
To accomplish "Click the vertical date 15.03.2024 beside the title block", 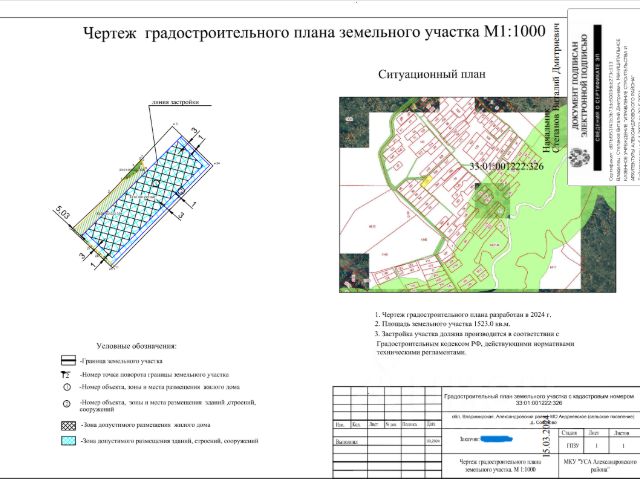I will (x=548, y=436).
